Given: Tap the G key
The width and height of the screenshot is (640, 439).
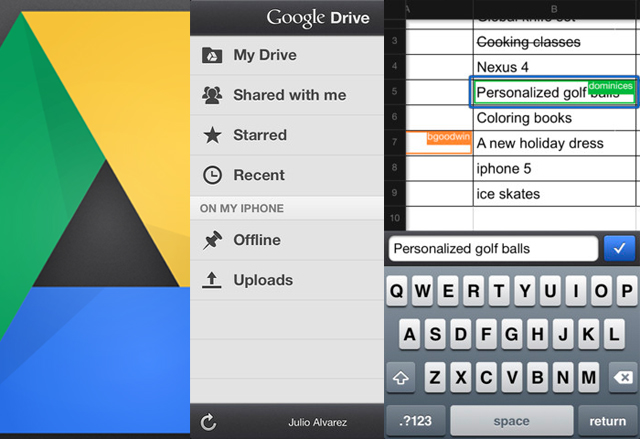Looking at the screenshot, I should click(x=511, y=334).
